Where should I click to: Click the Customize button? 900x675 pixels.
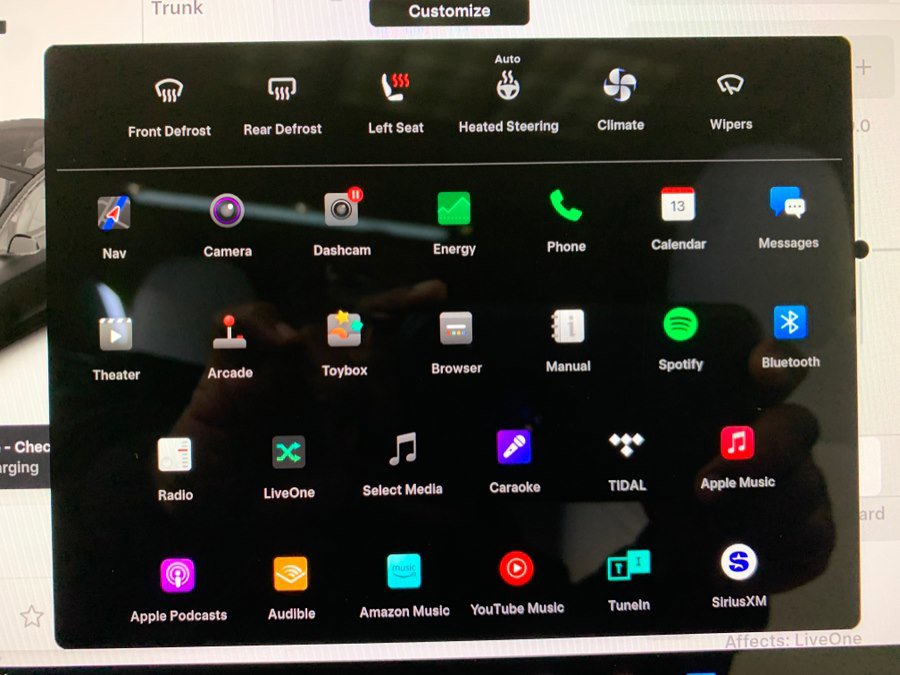click(x=449, y=11)
